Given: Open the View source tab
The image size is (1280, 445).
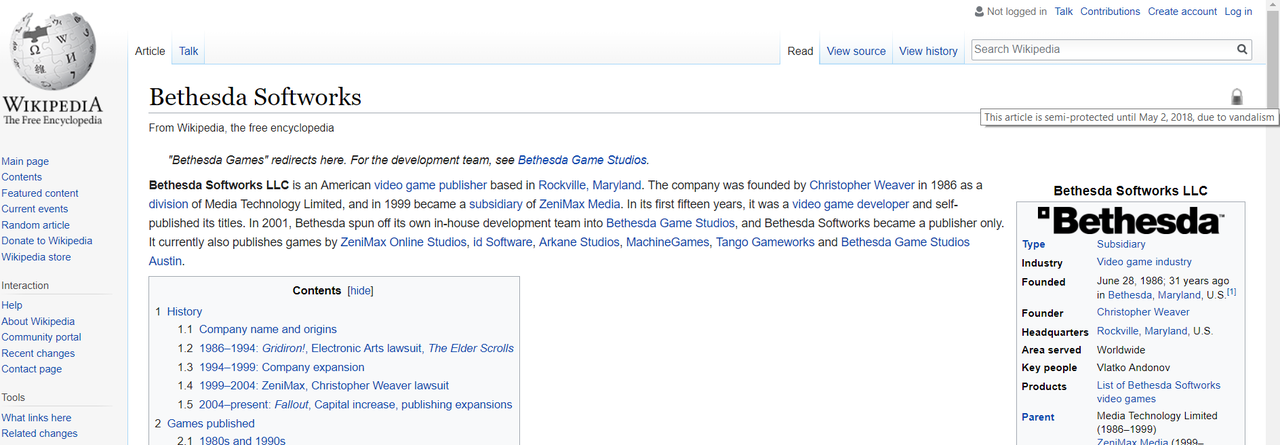Looking at the screenshot, I should tap(855, 51).
